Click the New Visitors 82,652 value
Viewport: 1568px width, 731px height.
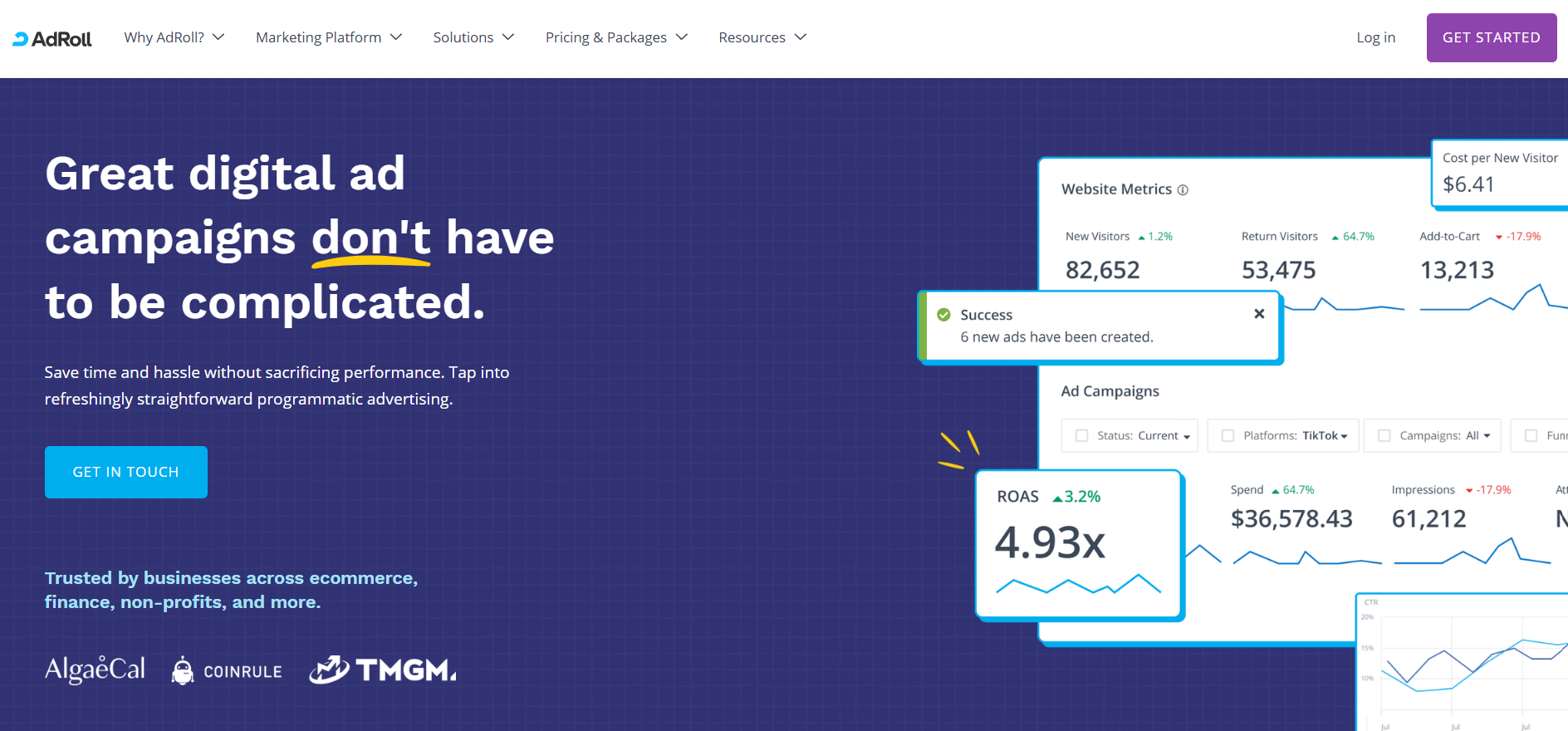click(x=1103, y=270)
